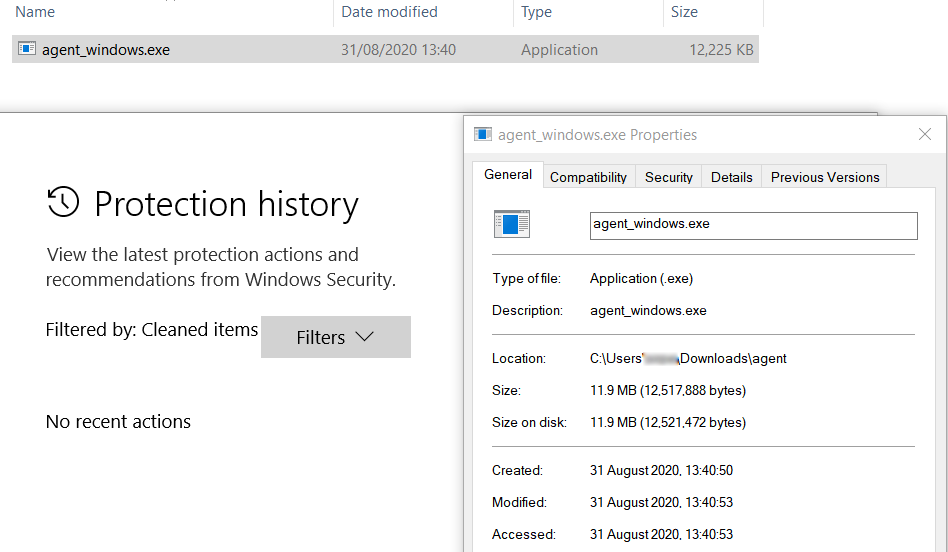Image resolution: width=948 pixels, height=552 pixels.
Task: Click the large application icon in General tab
Action: coord(511,224)
